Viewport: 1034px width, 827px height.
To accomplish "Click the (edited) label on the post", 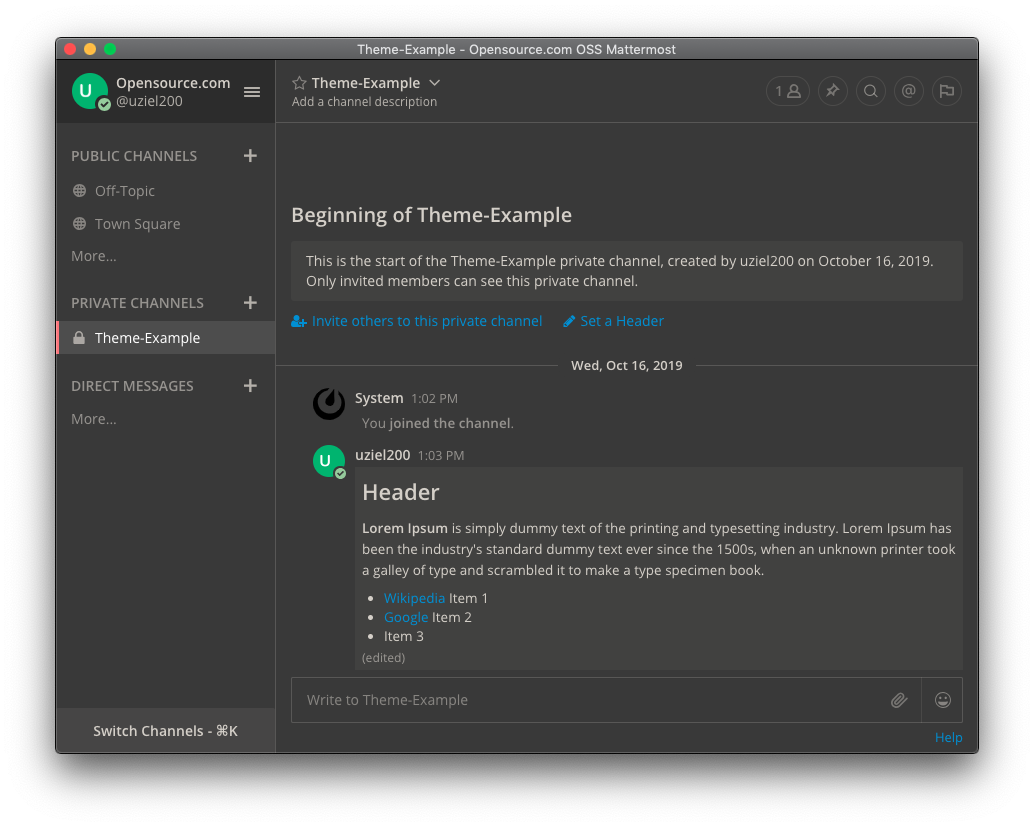I will [383, 658].
